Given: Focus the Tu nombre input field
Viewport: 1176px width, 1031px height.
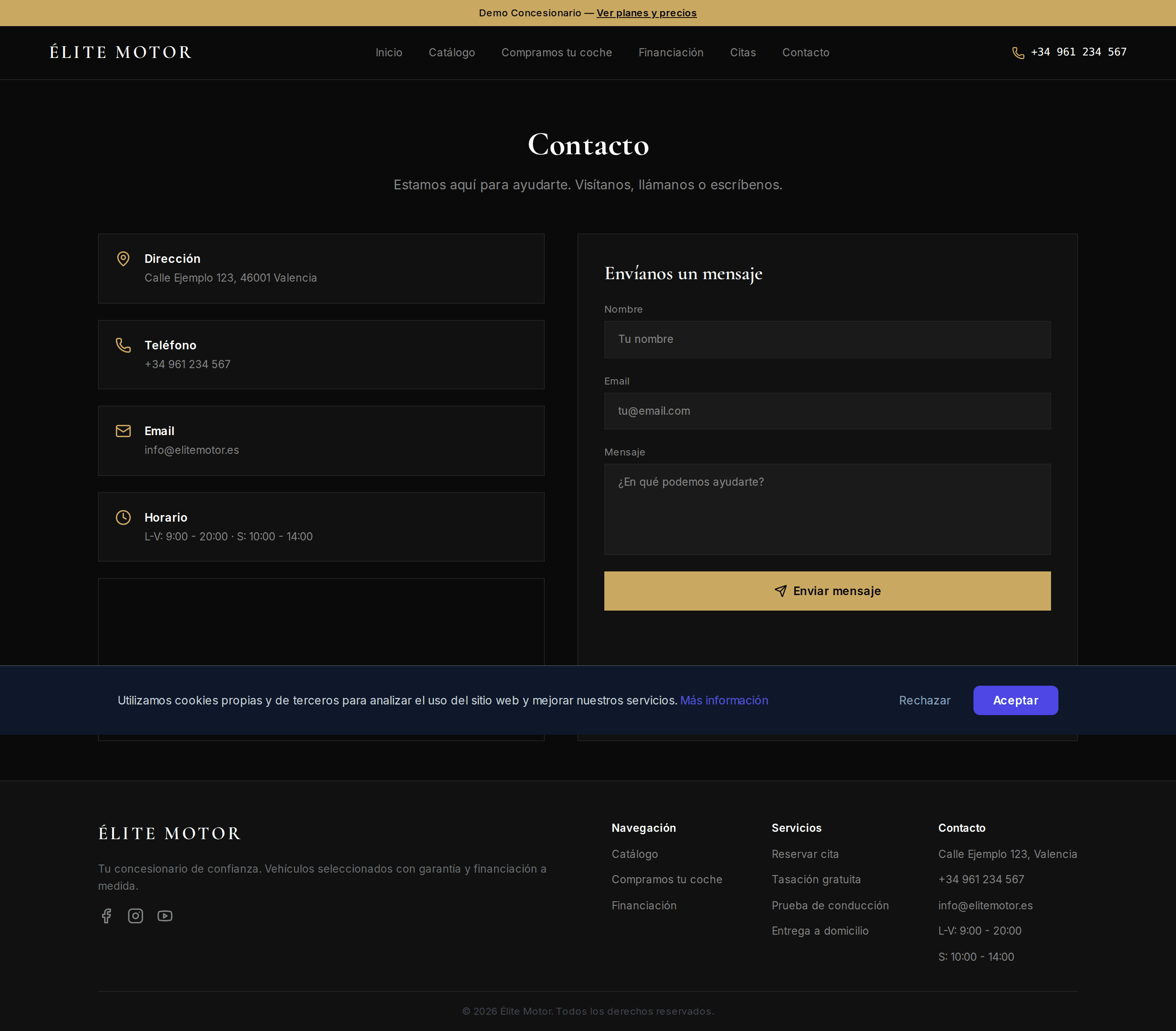Looking at the screenshot, I should (x=827, y=339).
